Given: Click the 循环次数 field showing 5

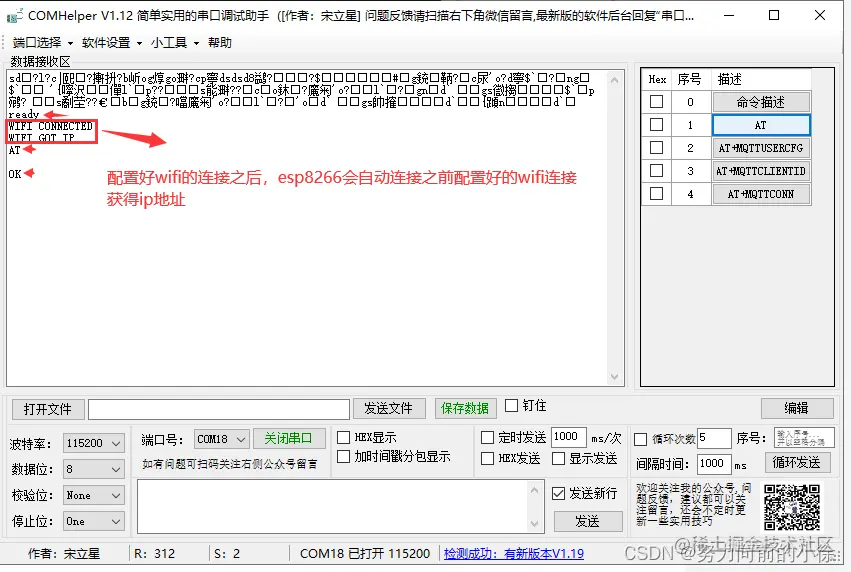Looking at the screenshot, I should pyautogui.click(x=714, y=438).
